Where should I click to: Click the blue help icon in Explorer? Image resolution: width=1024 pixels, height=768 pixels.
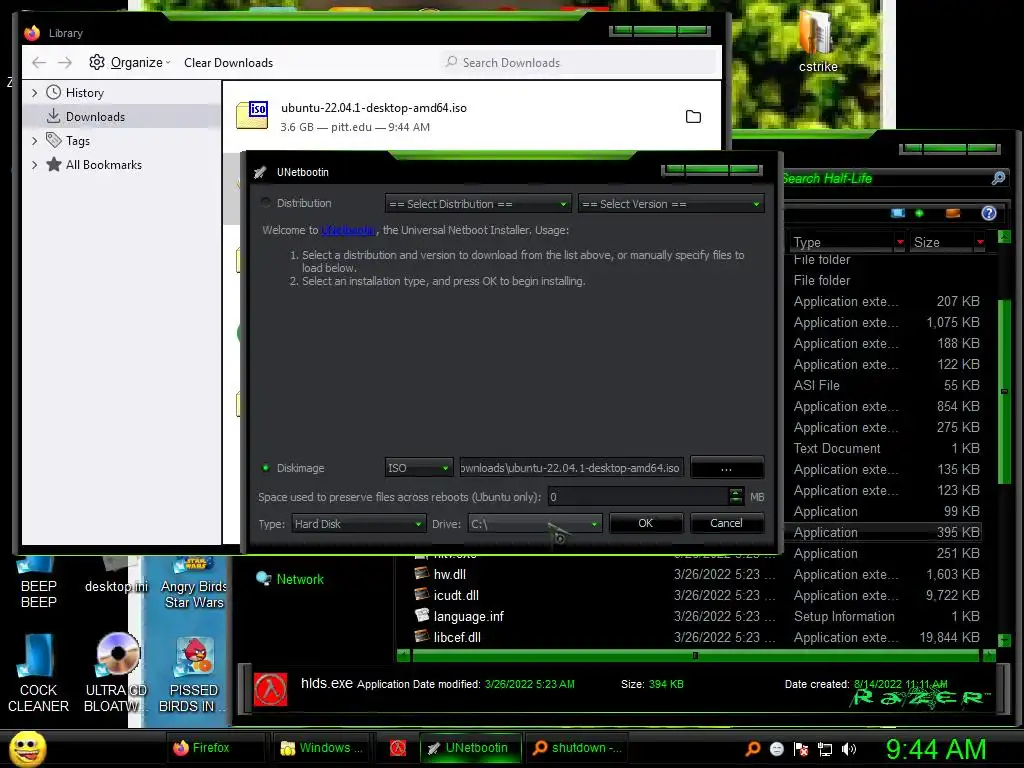989,213
